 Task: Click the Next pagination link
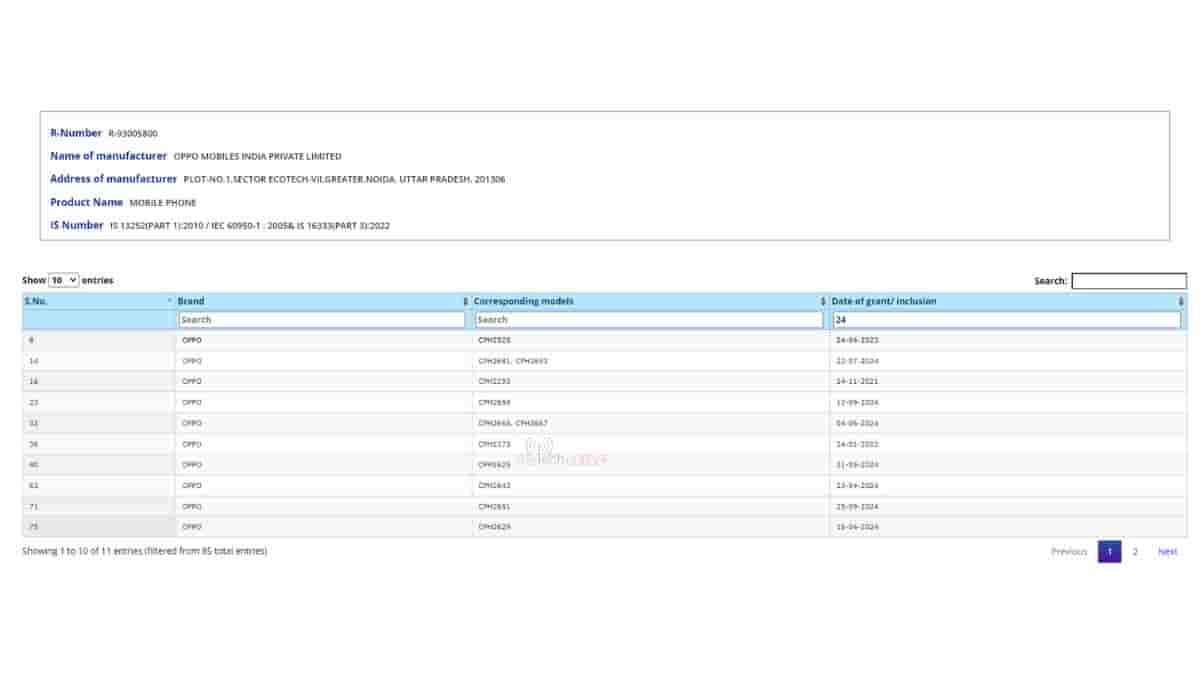[x=1167, y=552]
